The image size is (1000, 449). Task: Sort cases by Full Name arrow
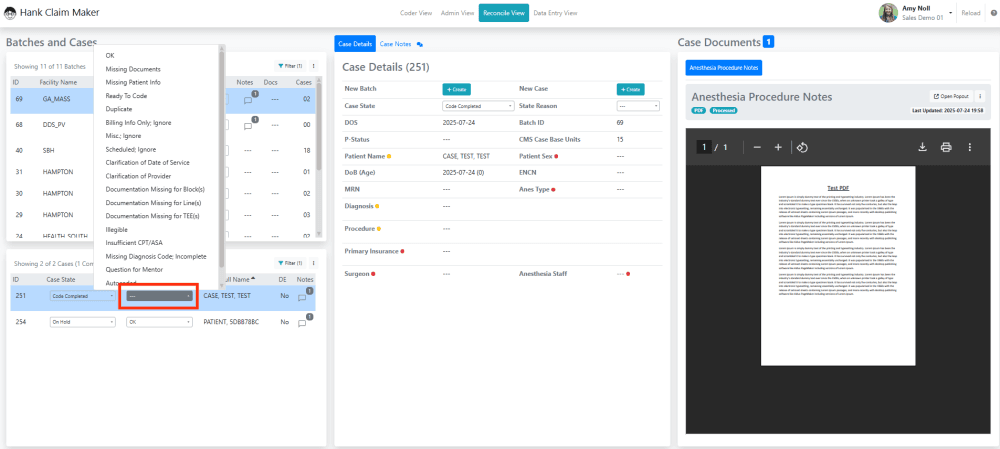point(253,279)
